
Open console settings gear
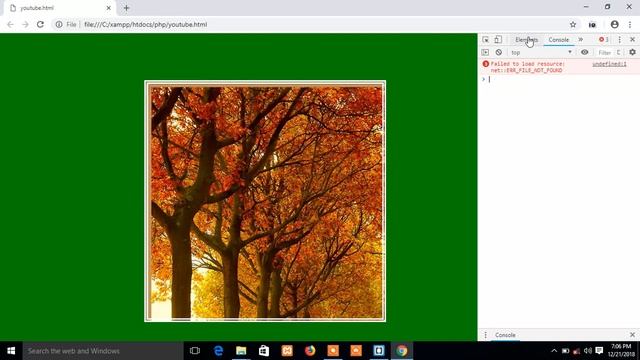point(632,52)
